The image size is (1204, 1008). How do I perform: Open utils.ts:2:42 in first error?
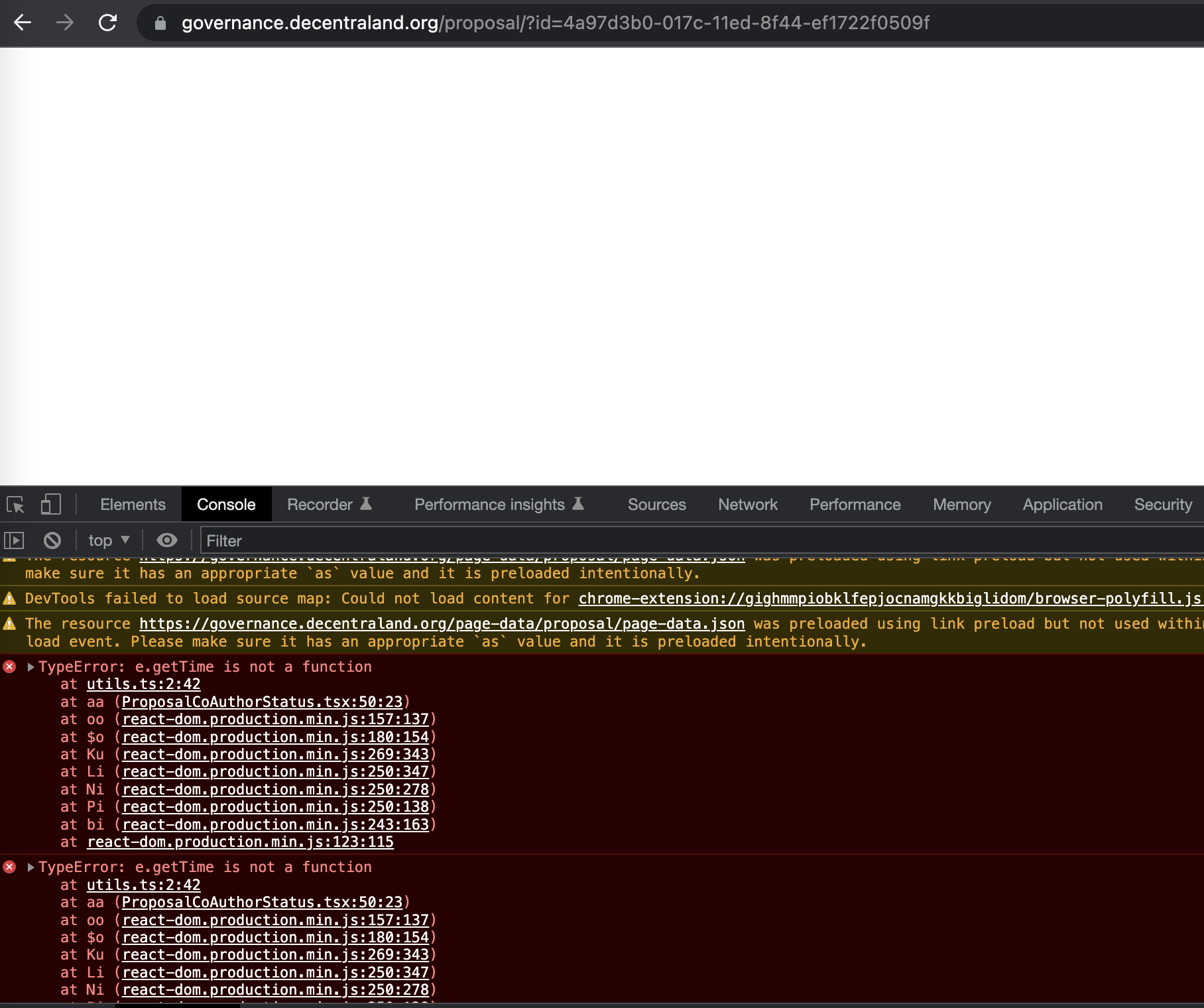[144, 684]
